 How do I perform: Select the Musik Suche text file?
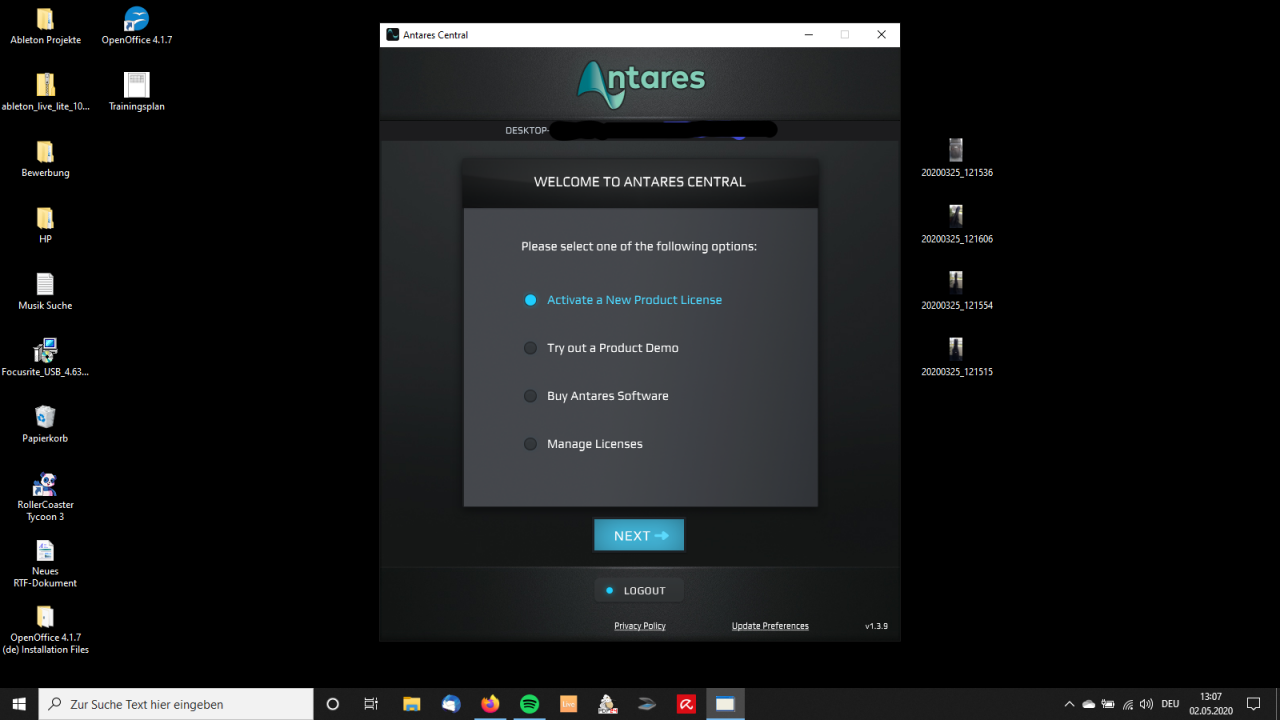pyautogui.click(x=45, y=291)
